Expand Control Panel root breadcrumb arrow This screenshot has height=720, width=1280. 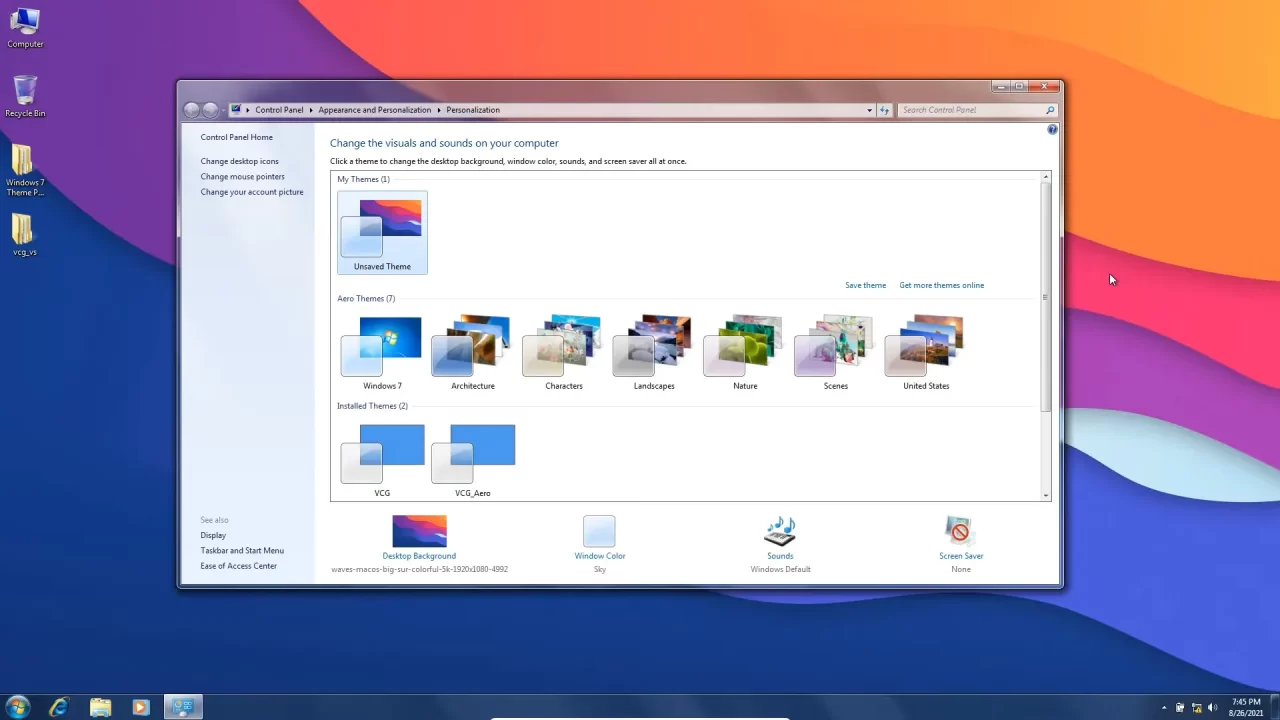point(248,110)
